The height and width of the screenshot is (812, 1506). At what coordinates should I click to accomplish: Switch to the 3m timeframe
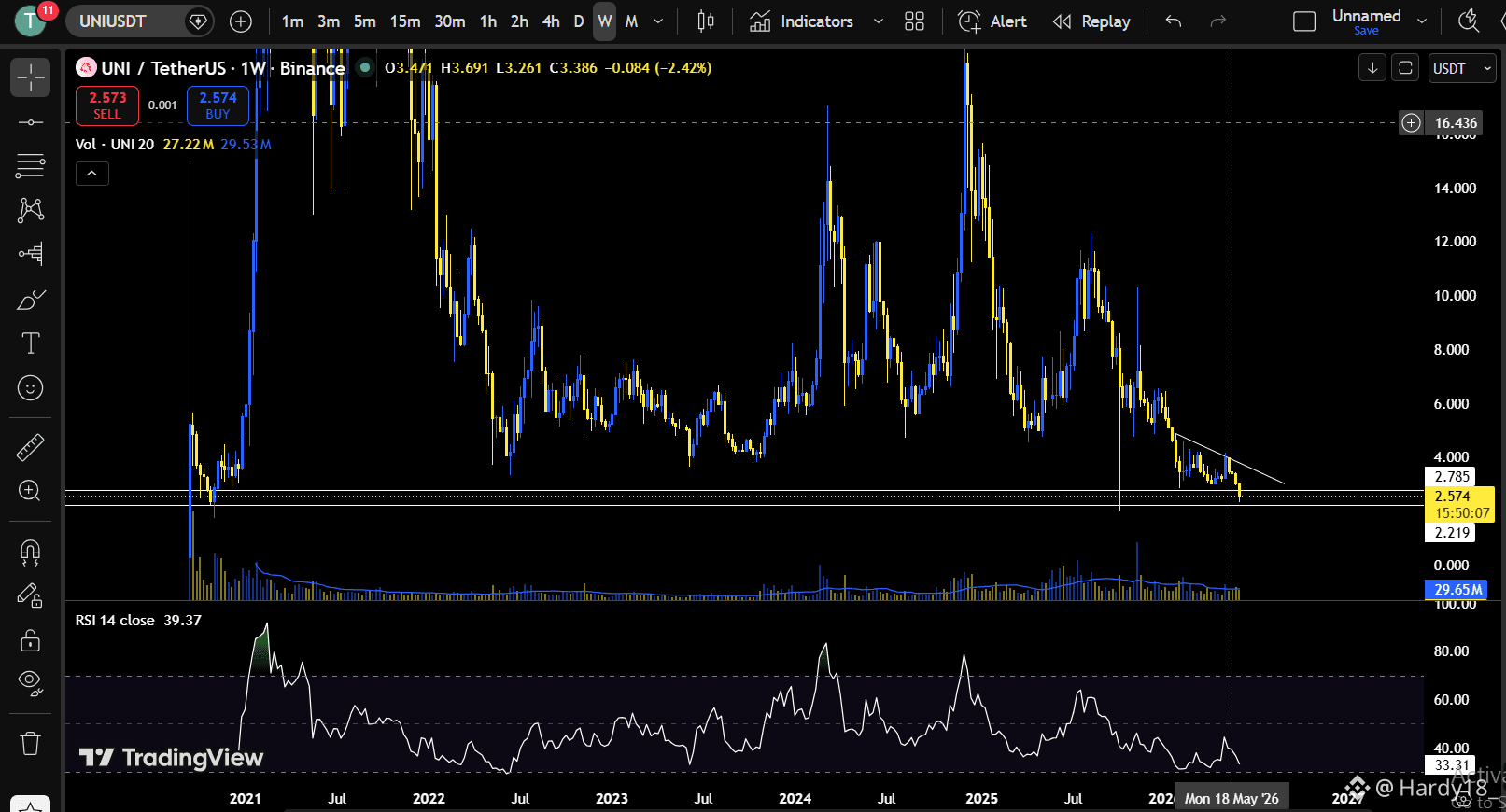(329, 21)
